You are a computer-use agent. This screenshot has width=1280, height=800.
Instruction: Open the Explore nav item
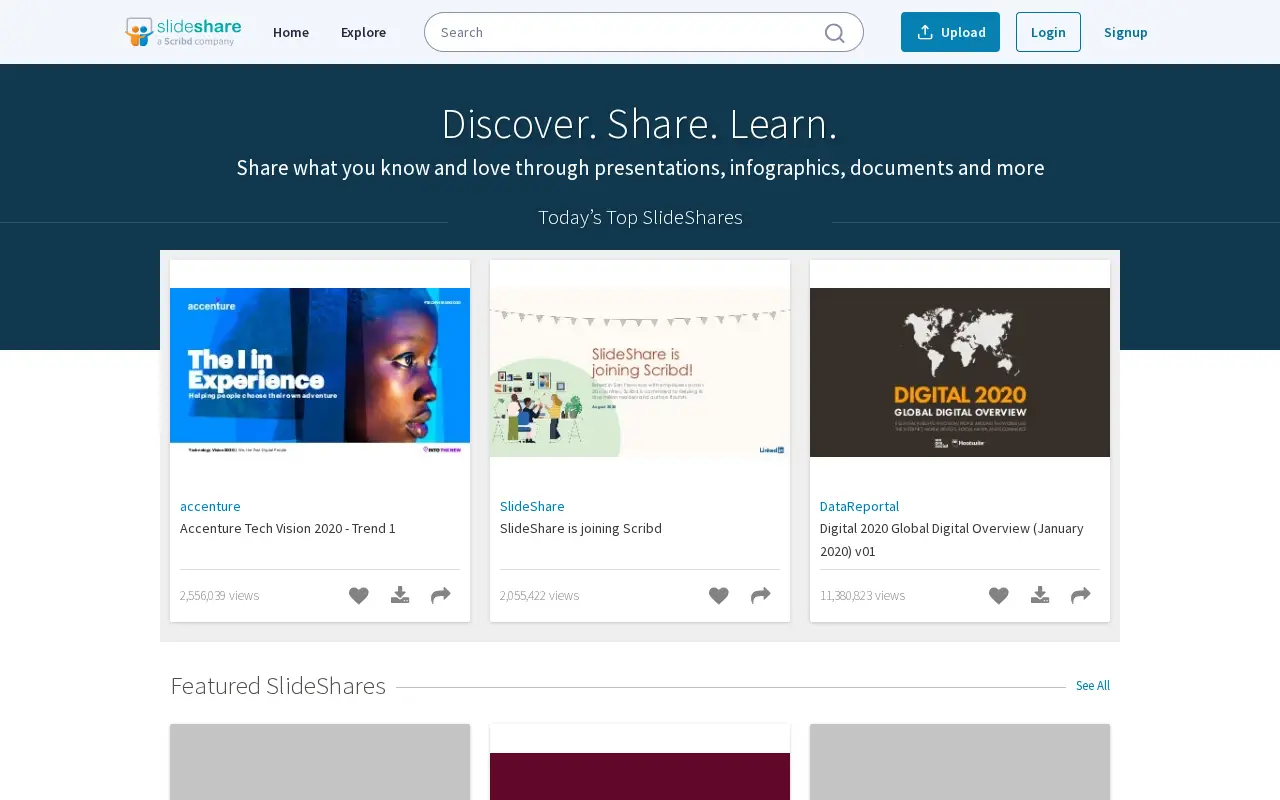pos(363,32)
